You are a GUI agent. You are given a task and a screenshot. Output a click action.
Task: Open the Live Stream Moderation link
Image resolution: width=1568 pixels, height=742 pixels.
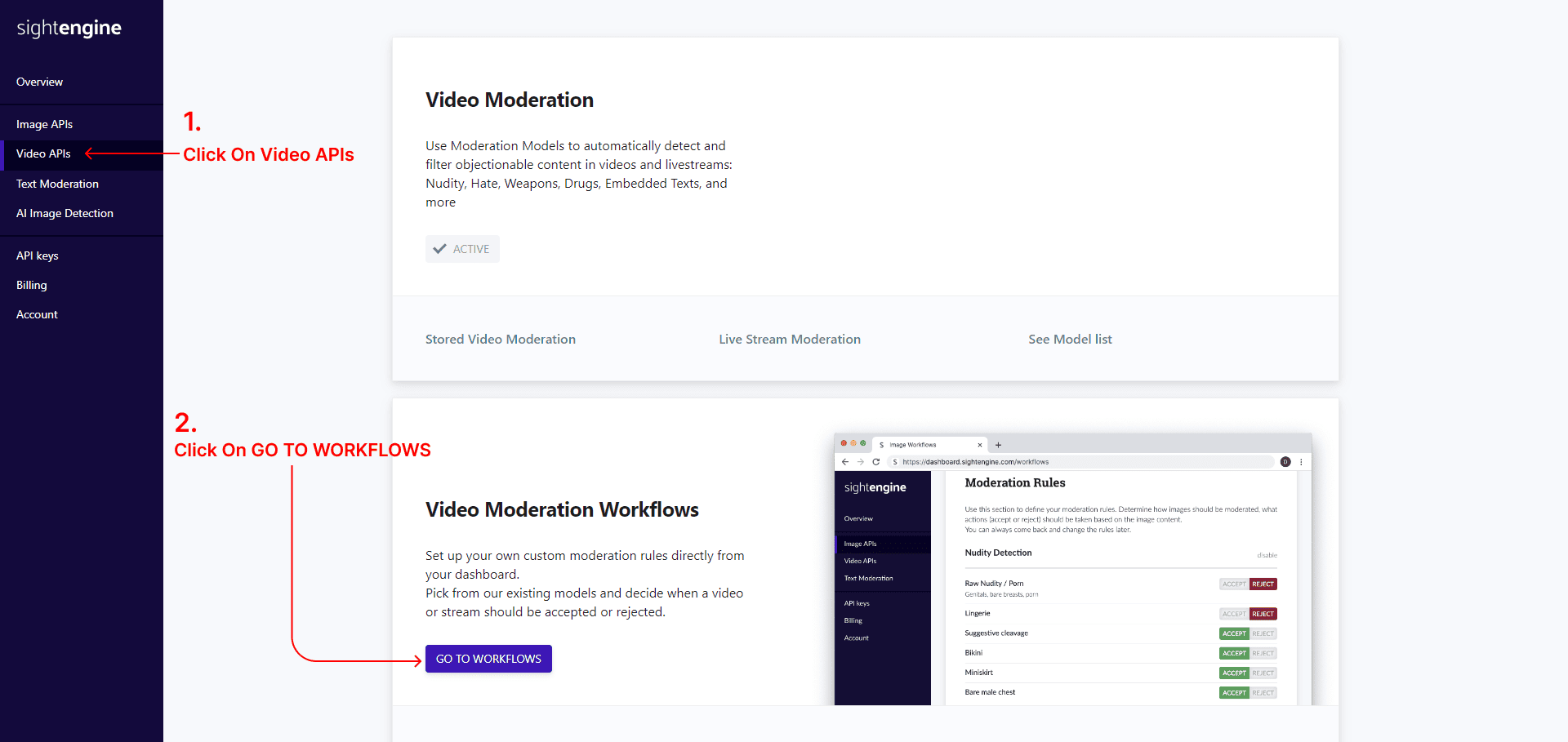coord(790,339)
